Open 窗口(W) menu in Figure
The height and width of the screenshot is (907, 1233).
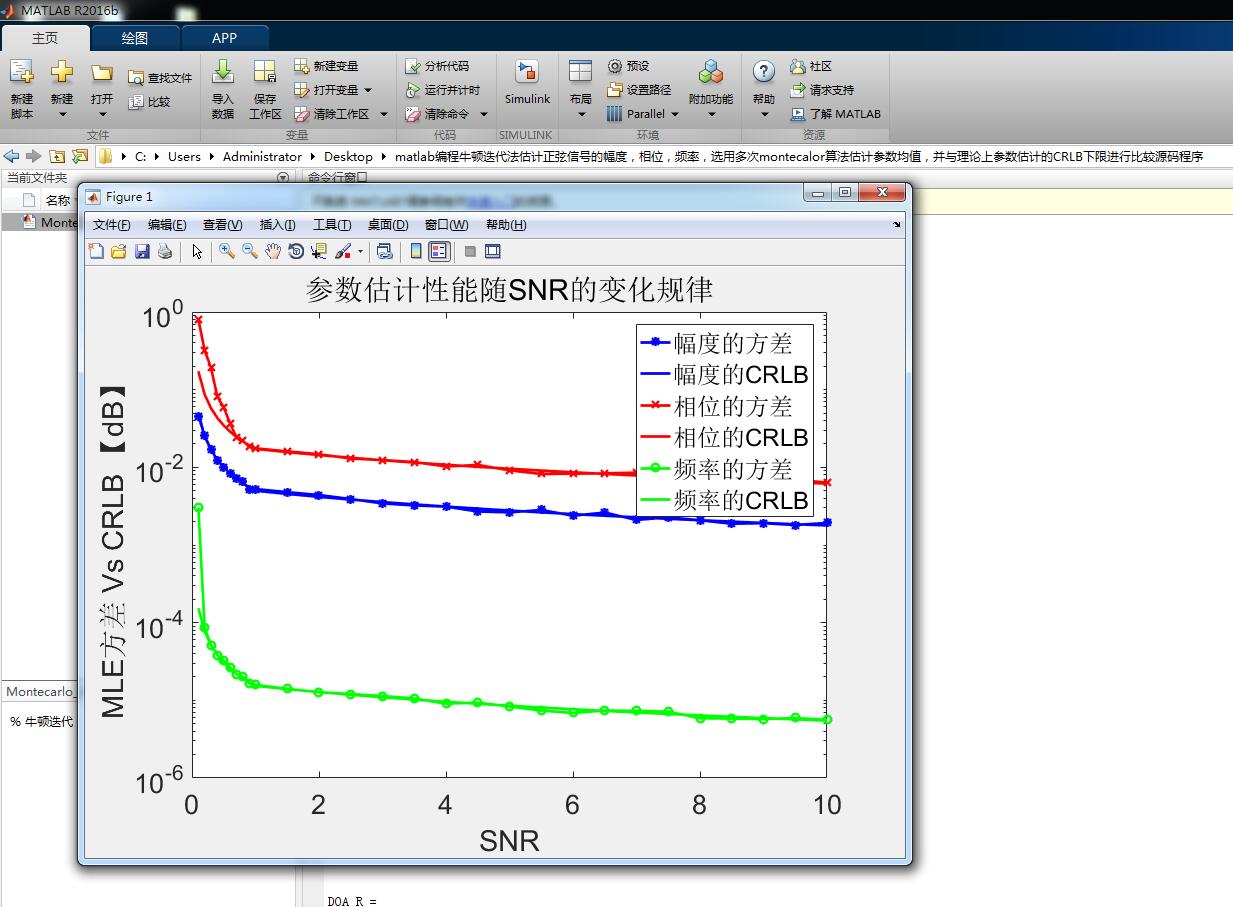click(446, 225)
